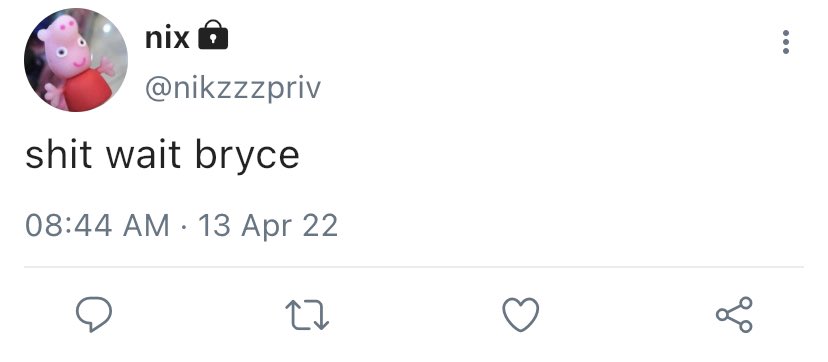Select the tweet text 'shit wait bryce'
828x362 pixels.
coord(163,155)
